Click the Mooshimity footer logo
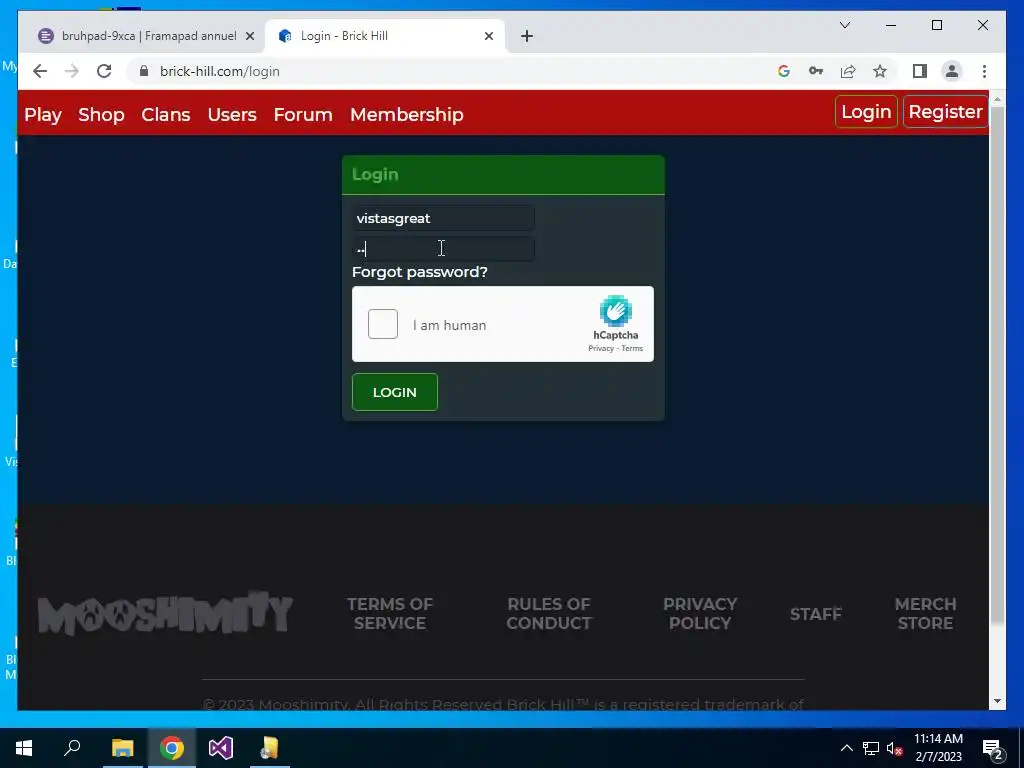 (x=165, y=613)
